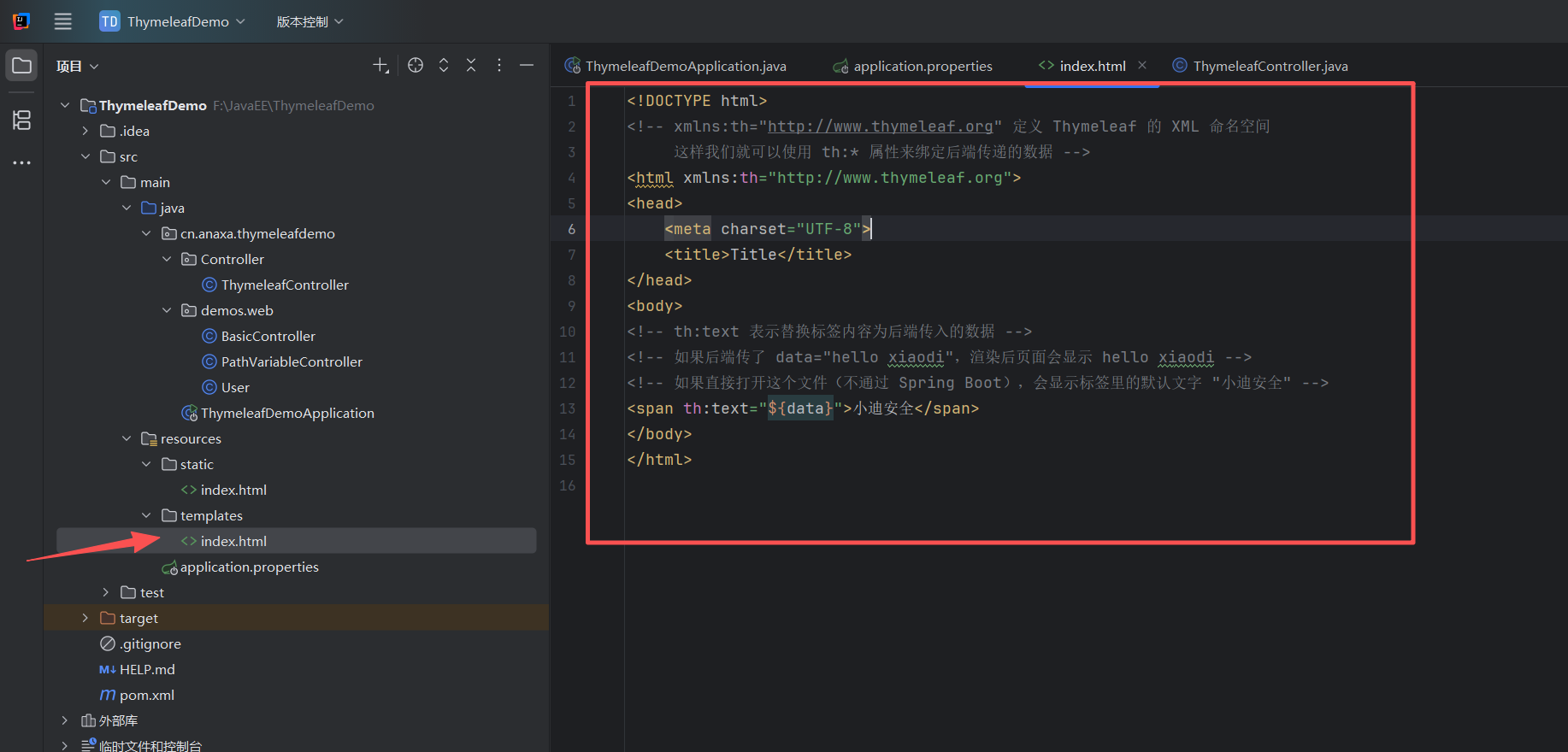Collapse the java folder

127,208
